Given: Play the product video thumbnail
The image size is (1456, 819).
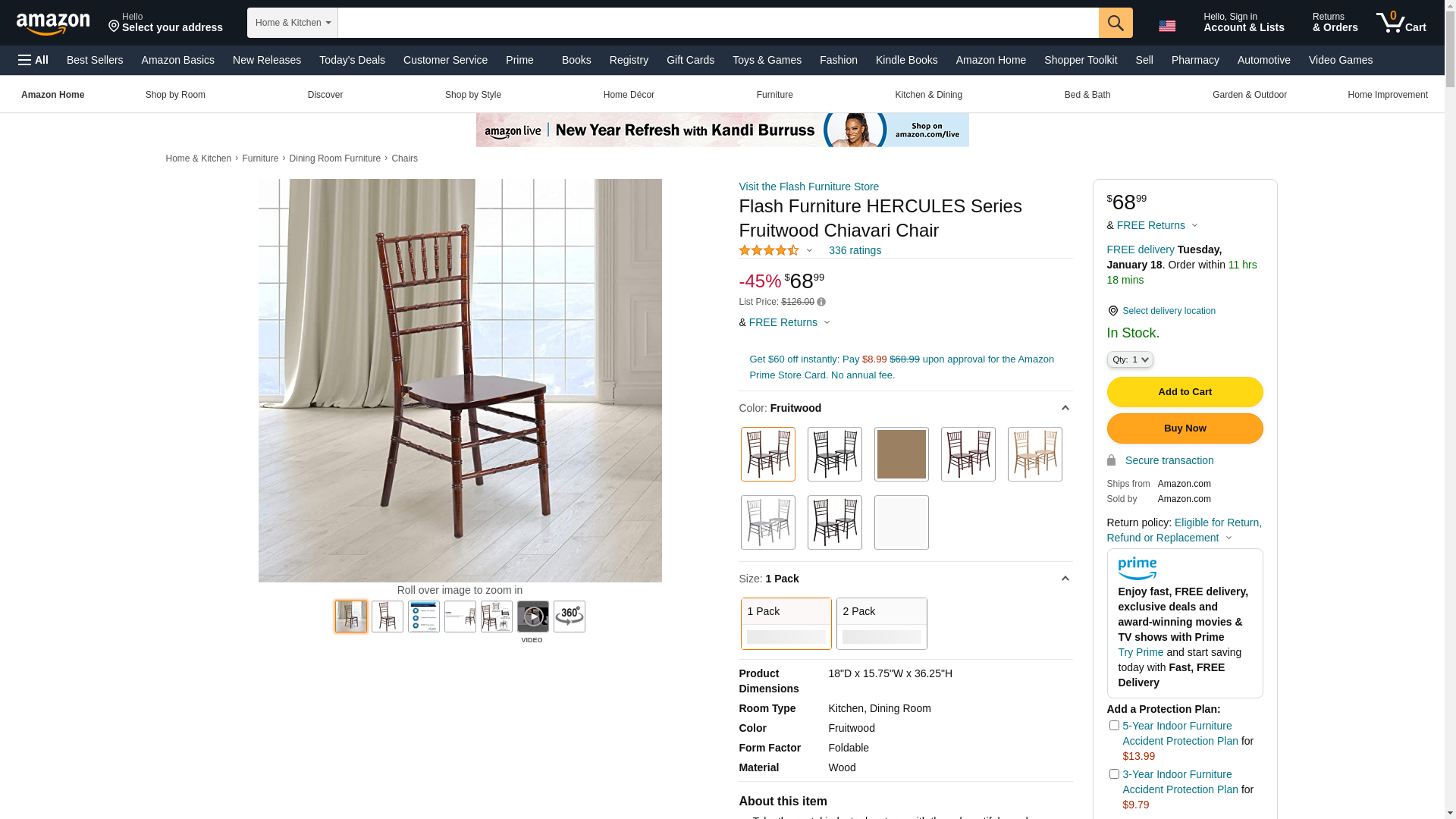Looking at the screenshot, I should 533,617.
